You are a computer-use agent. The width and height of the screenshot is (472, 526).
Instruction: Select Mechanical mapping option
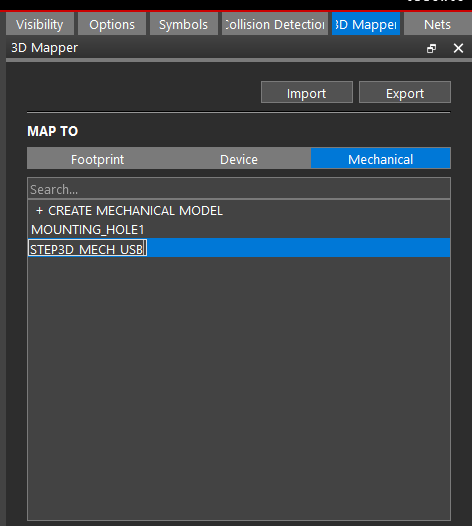coord(380,158)
